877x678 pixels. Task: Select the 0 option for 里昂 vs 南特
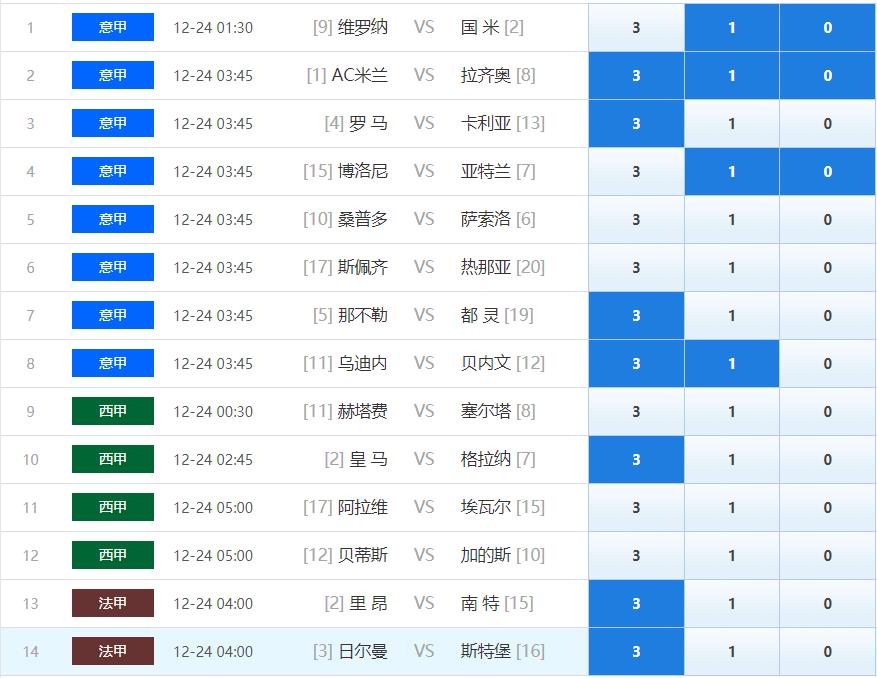827,604
